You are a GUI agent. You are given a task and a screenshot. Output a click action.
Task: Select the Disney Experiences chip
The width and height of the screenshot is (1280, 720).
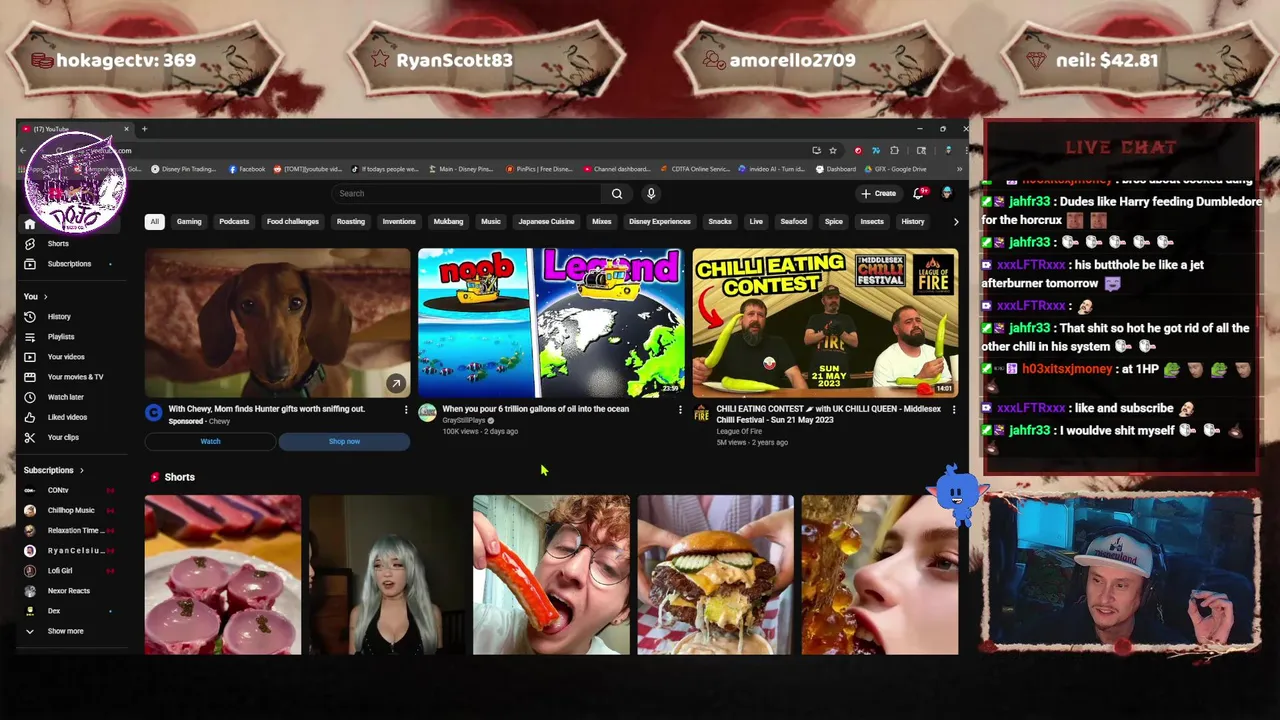coord(659,222)
